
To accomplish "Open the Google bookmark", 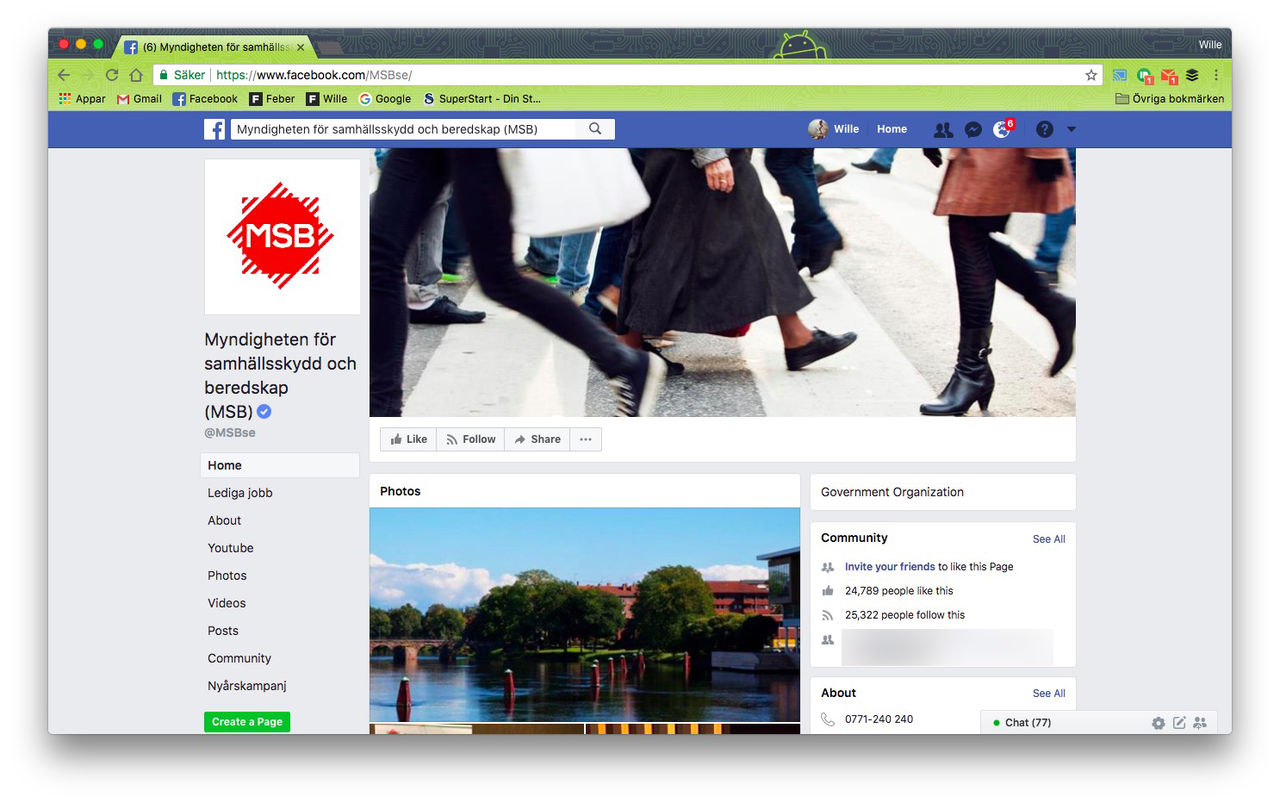I will coord(385,99).
